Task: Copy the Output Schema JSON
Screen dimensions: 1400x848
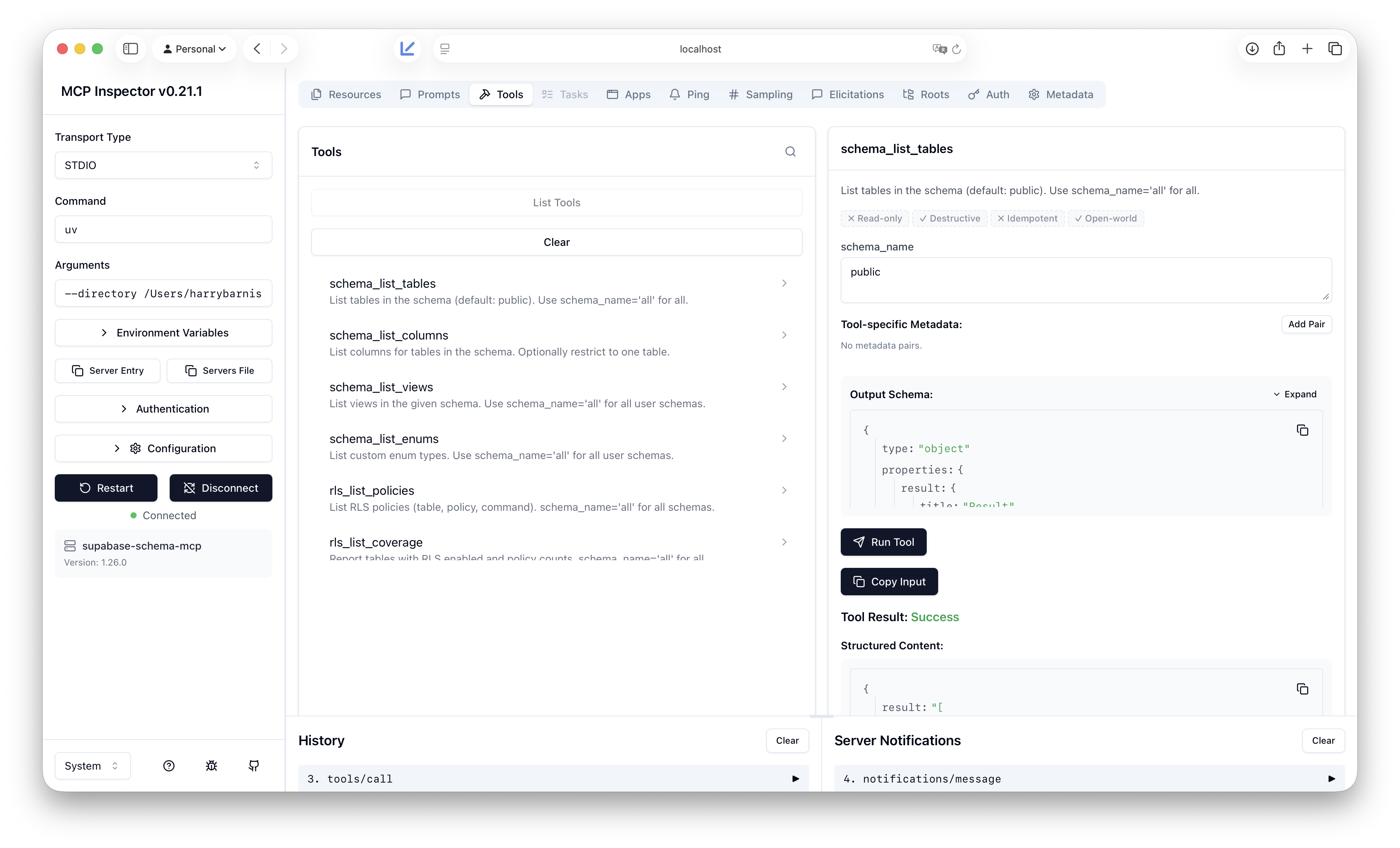Action: (1302, 430)
